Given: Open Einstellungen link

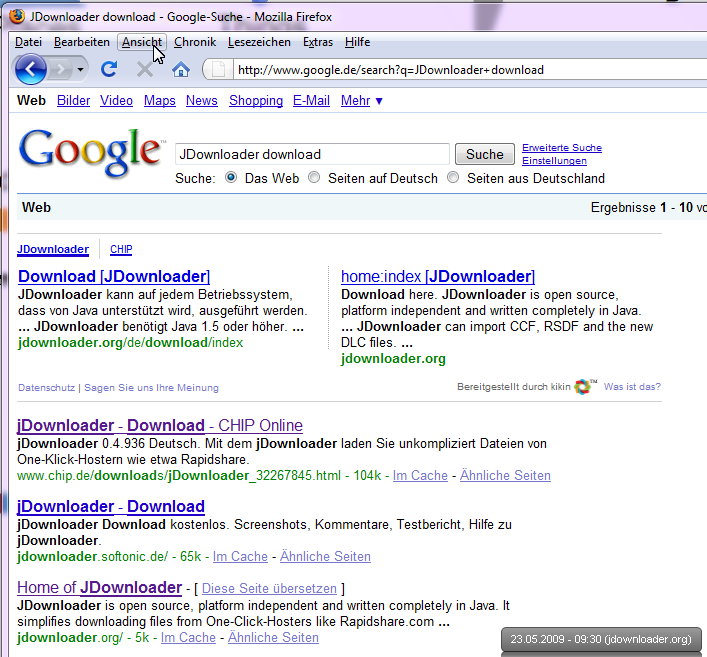Looking at the screenshot, I should (554, 161).
